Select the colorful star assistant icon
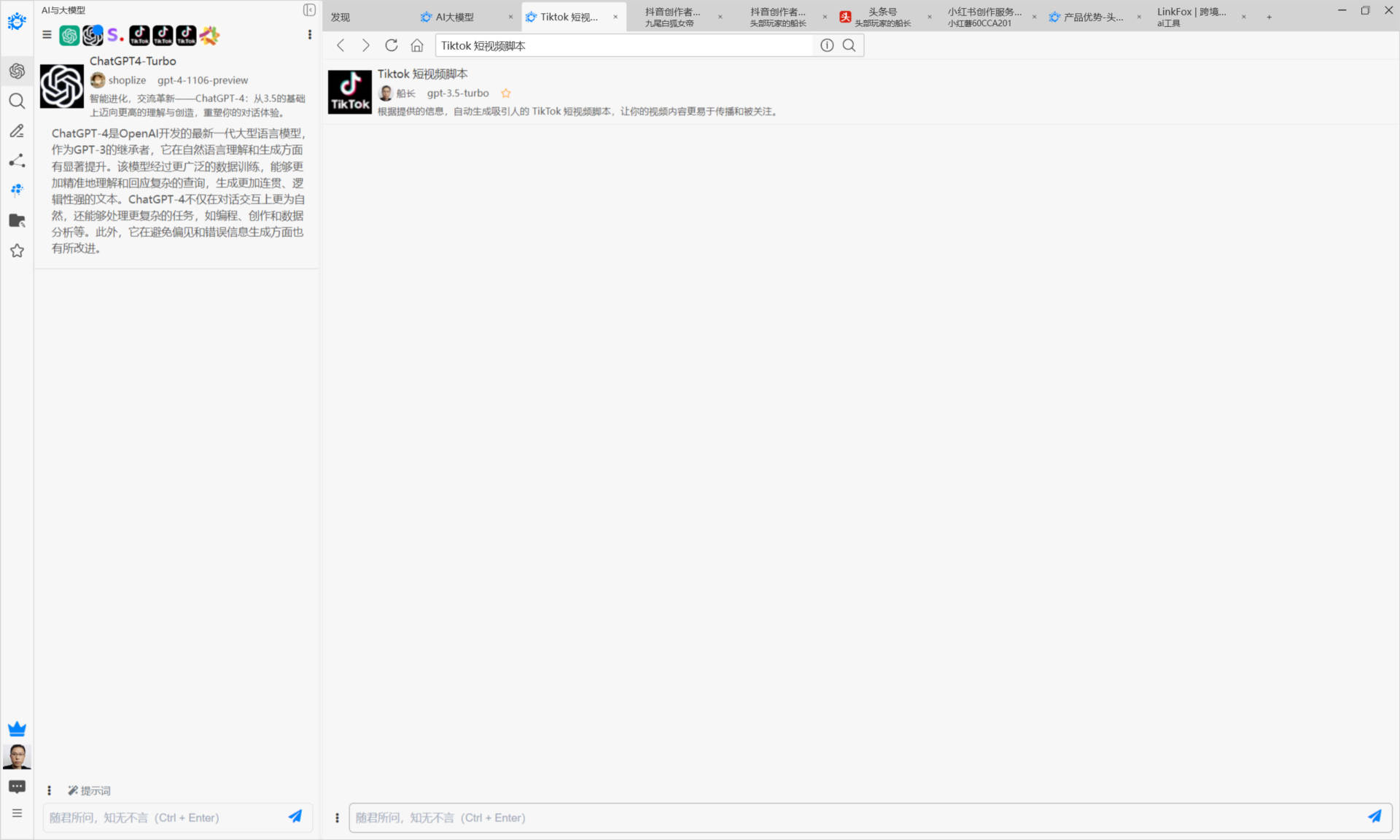The width and height of the screenshot is (1400, 840). (210, 35)
